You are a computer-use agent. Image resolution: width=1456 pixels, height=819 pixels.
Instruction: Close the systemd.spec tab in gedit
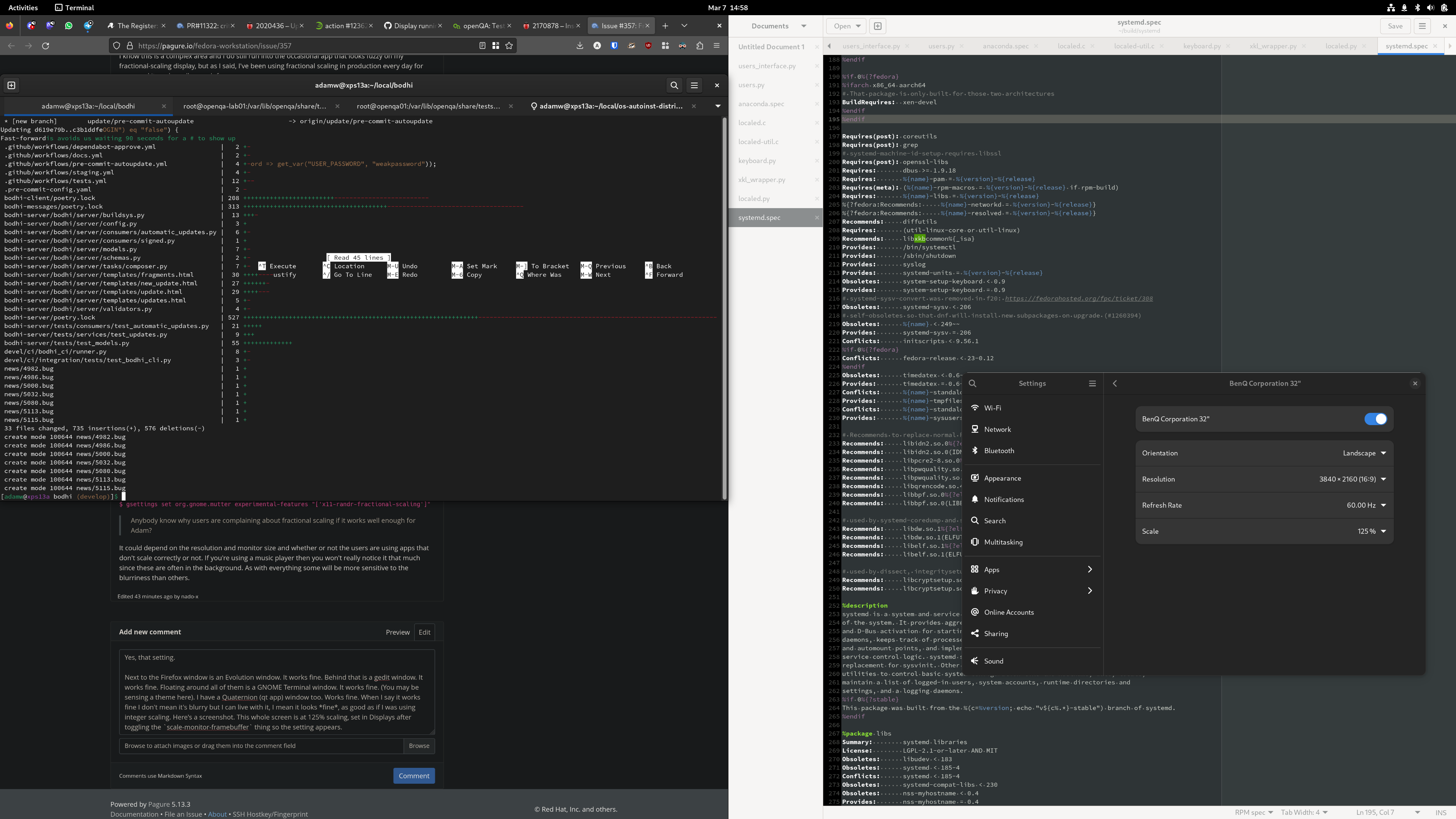pyautogui.click(x=1435, y=46)
